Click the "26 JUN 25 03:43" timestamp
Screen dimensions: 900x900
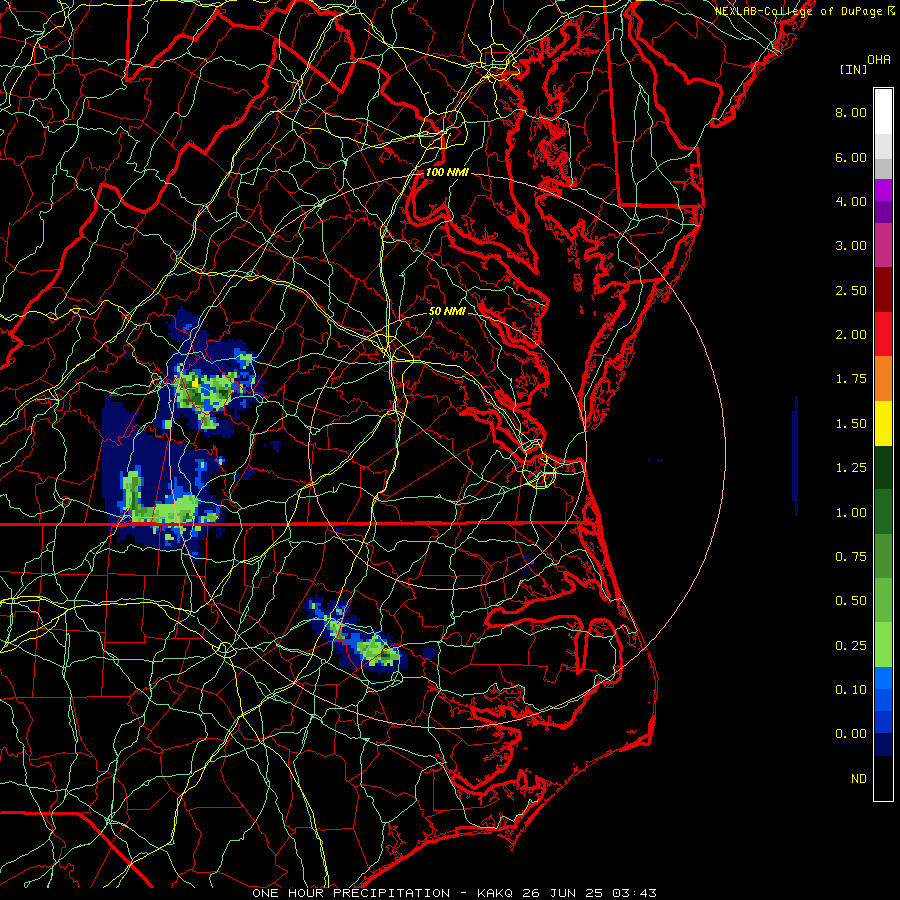(589, 893)
